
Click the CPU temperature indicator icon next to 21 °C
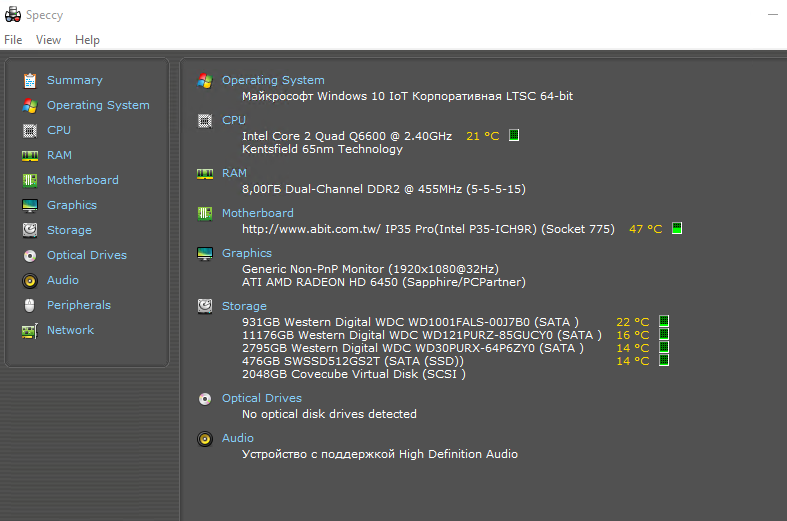coord(514,135)
